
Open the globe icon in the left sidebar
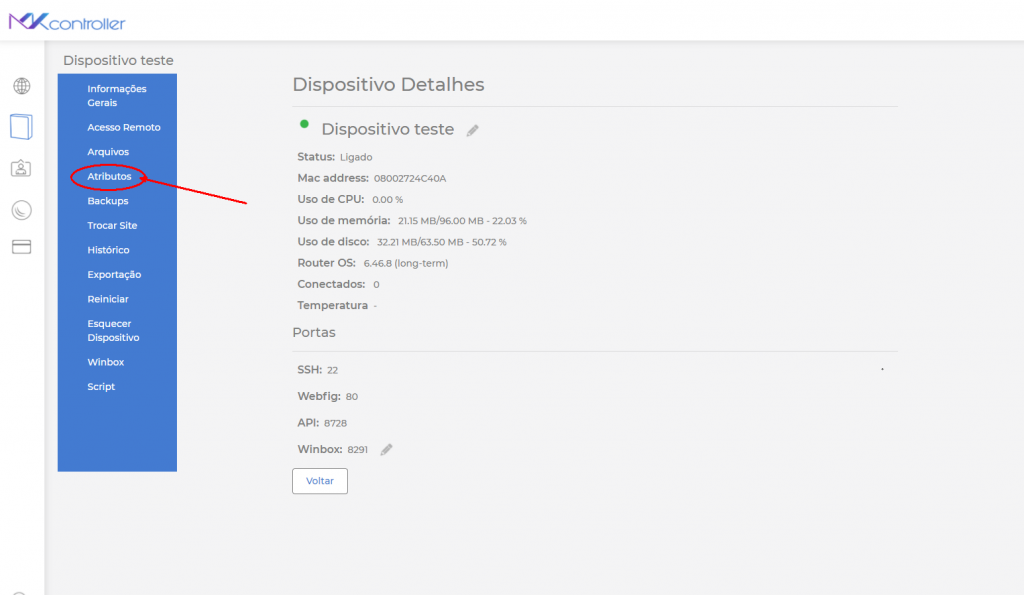pyautogui.click(x=21, y=87)
